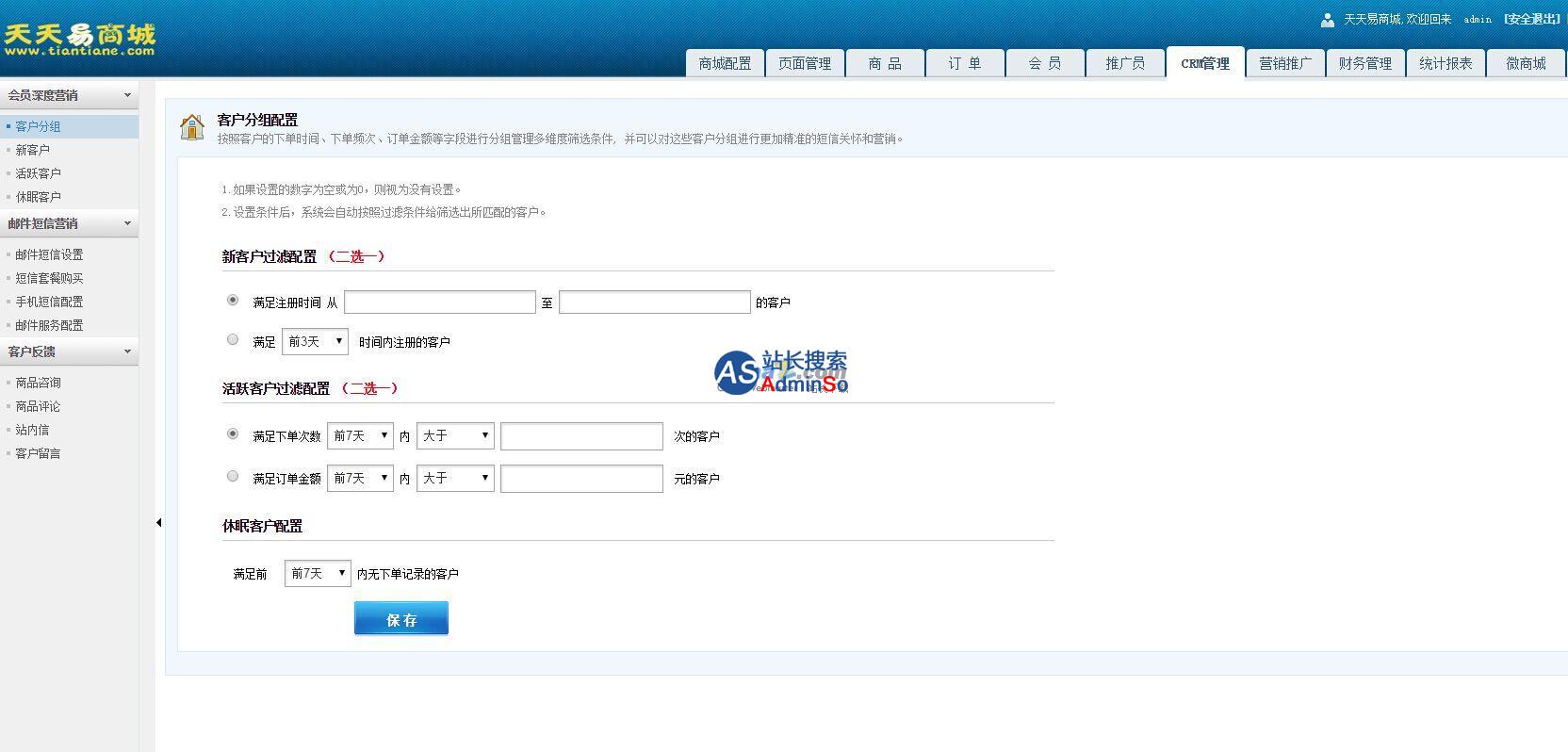Click the 天天易商城 logo

(79, 40)
